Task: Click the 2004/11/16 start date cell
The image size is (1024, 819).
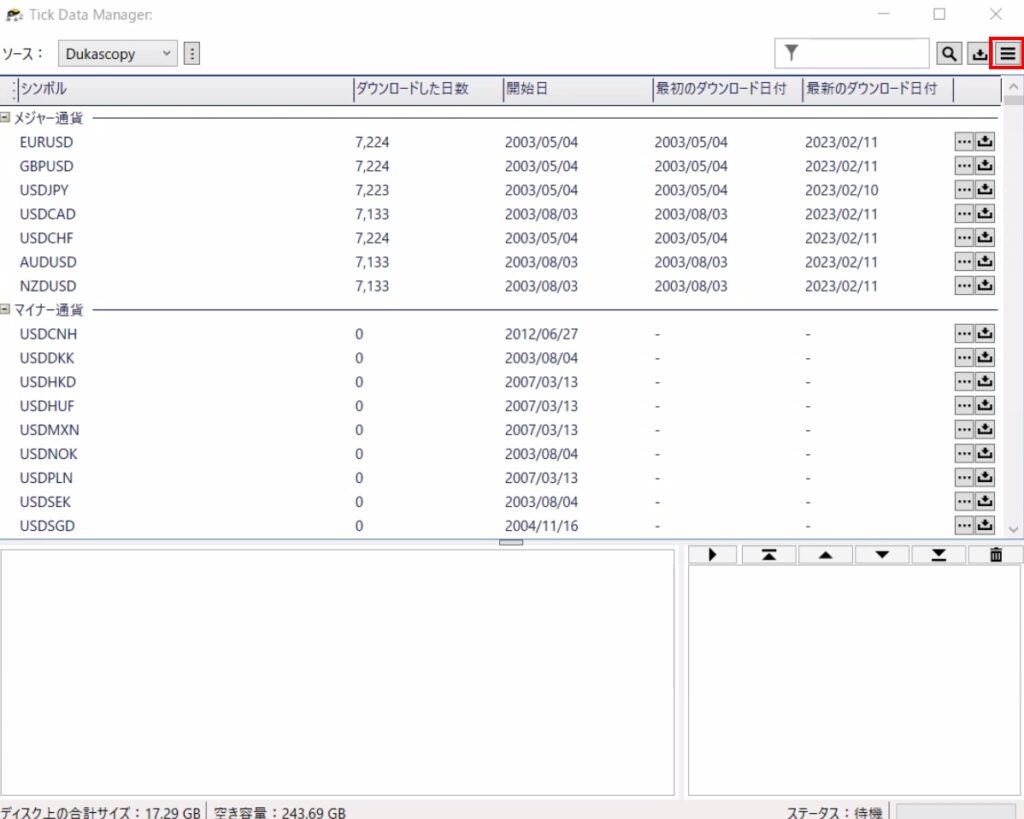Action: click(x=541, y=526)
